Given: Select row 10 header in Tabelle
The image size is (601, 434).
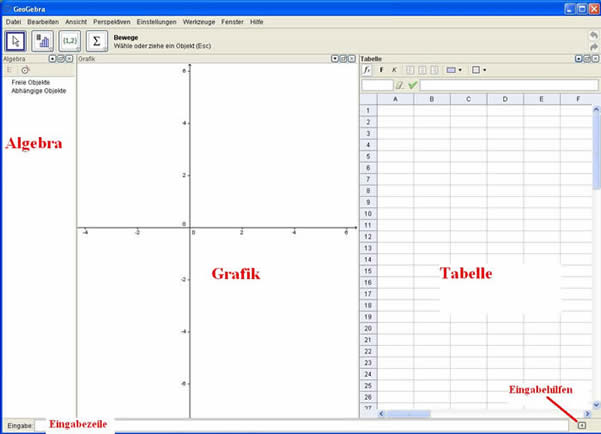Looking at the screenshot, I should pos(368,214).
